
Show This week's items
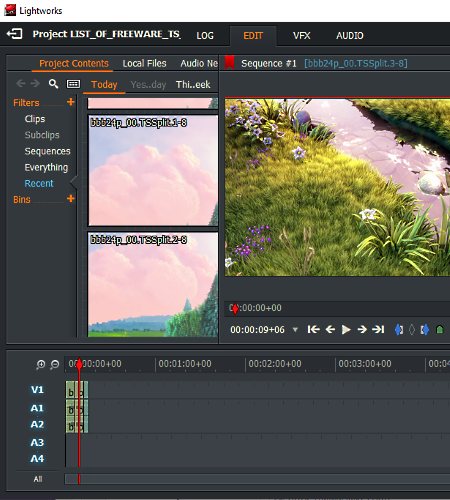[193, 84]
